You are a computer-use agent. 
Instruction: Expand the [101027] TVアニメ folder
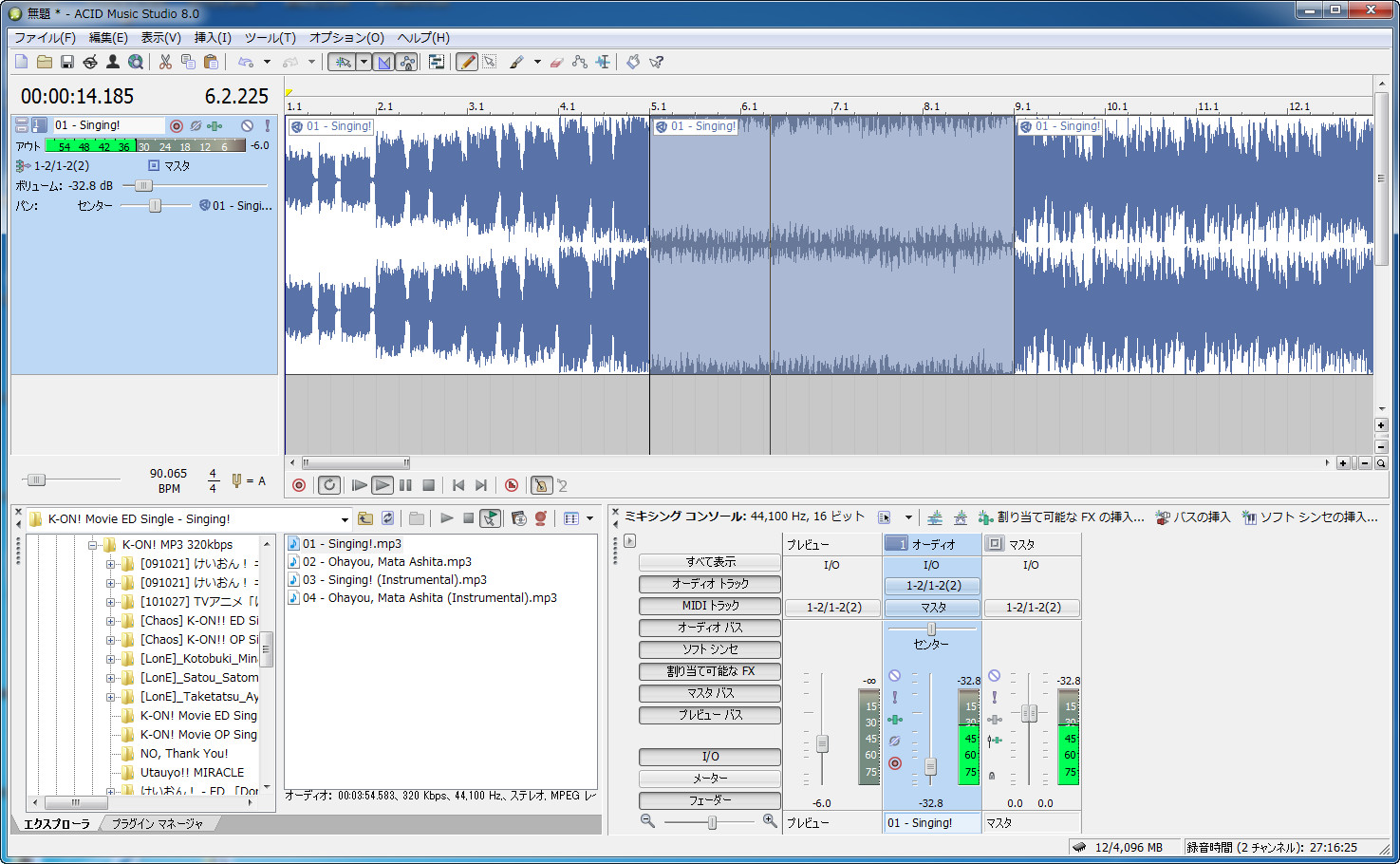tap(111, 602)
